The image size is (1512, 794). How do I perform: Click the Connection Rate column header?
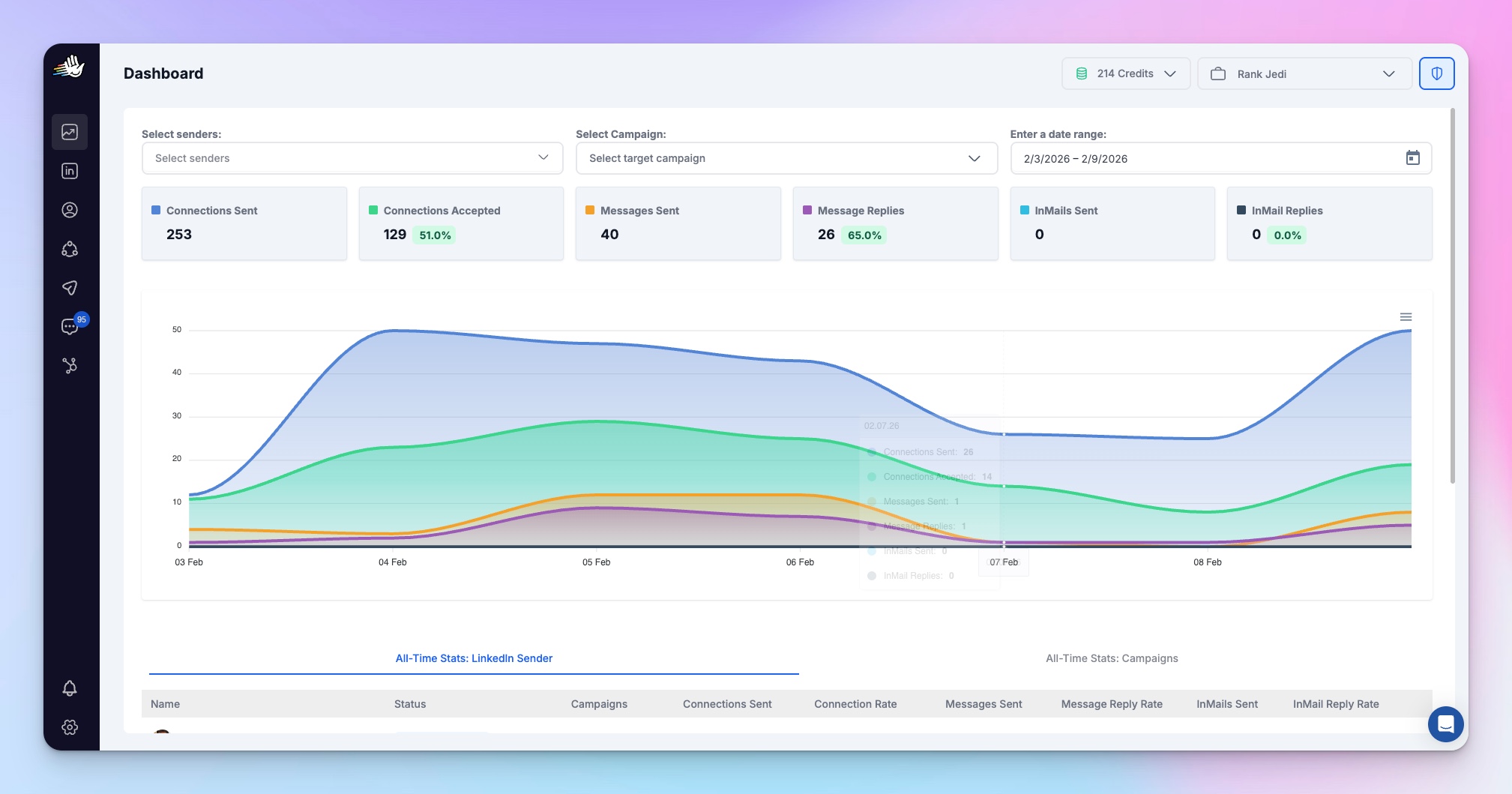(x=855, y=704)
